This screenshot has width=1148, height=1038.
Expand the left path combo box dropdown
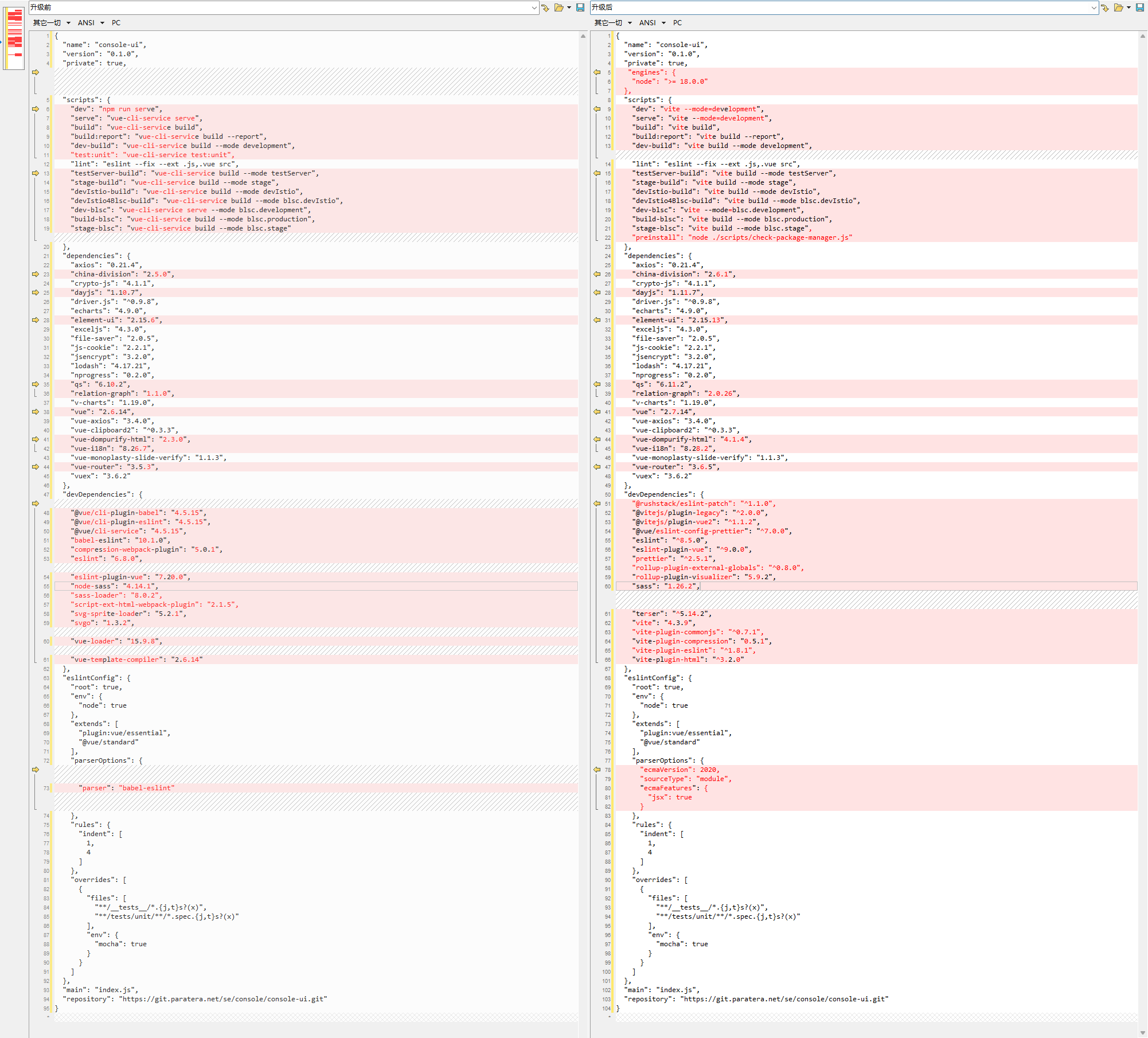(x=534, y=7)
